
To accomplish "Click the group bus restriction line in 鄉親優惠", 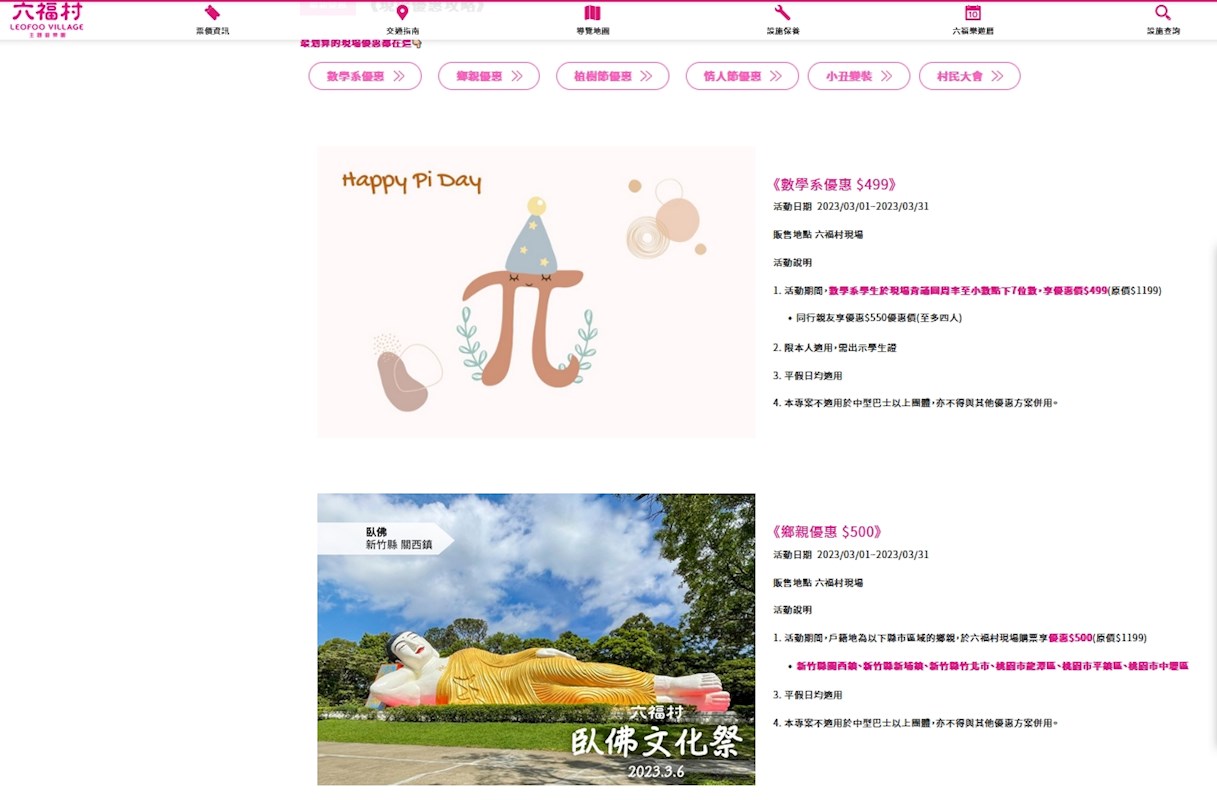I will (915, 723).
